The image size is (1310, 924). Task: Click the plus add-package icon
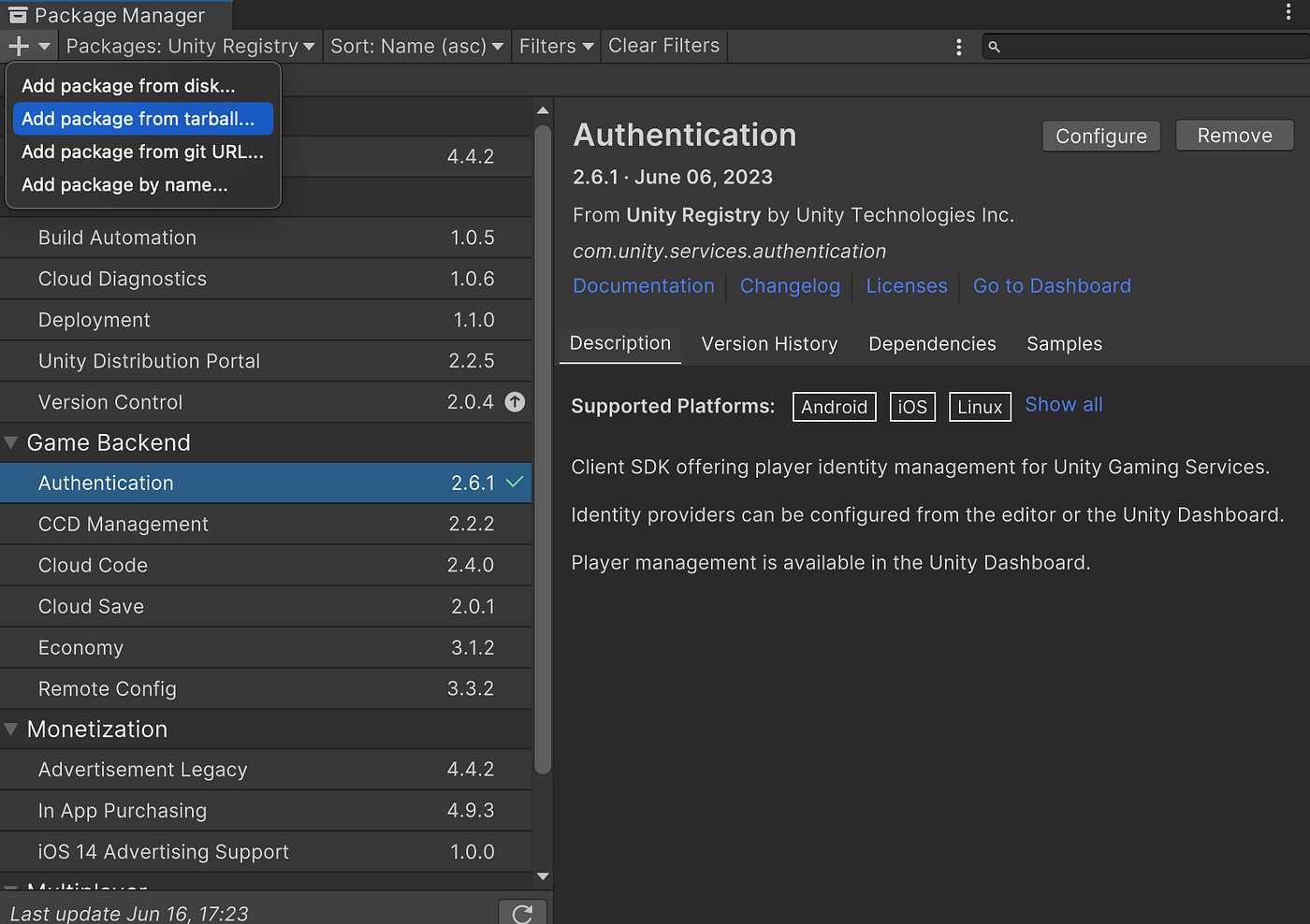tap(19, 46)
